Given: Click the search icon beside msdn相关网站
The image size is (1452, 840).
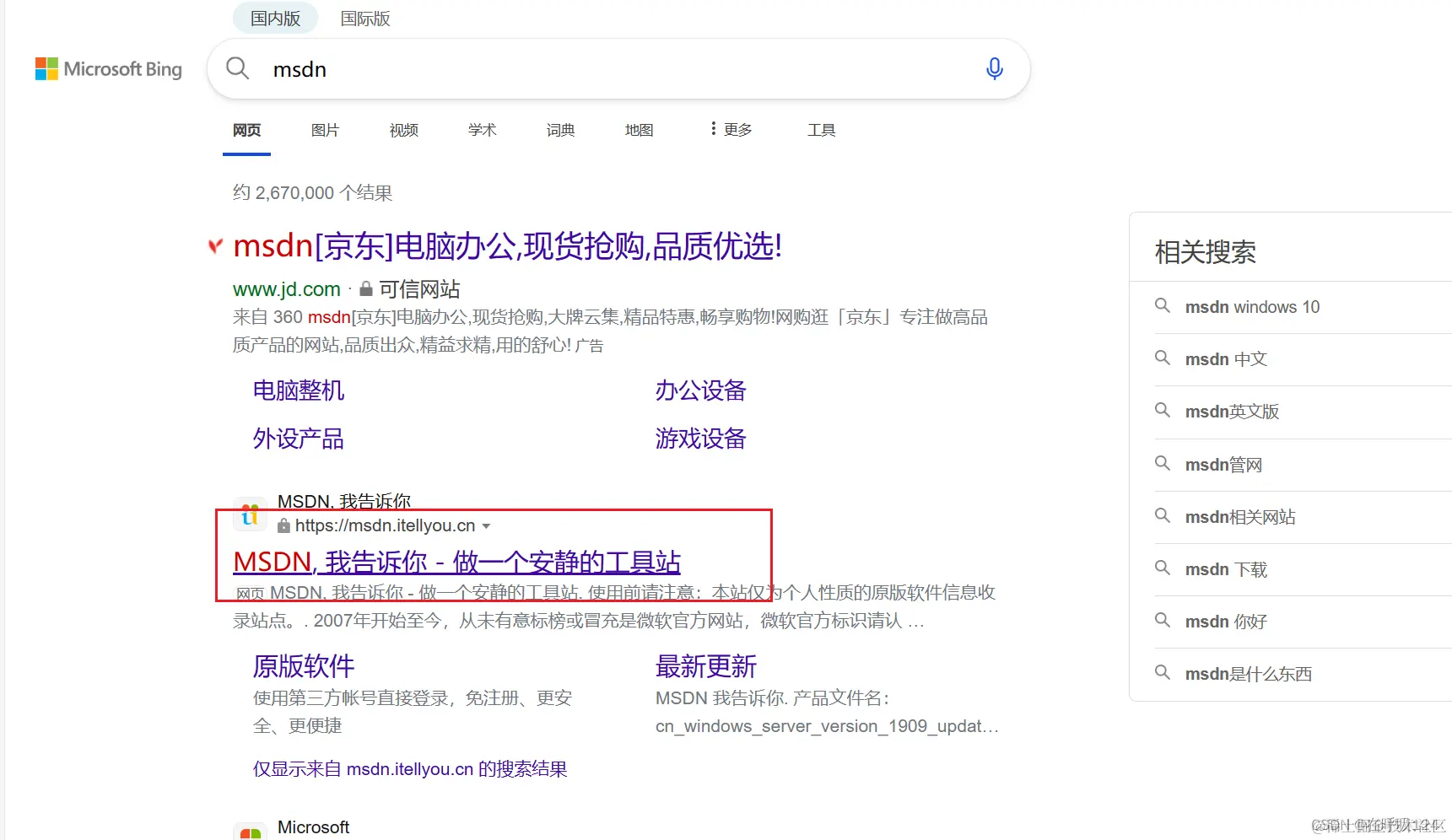Looking at the screenshot, I should [1163, 516].
